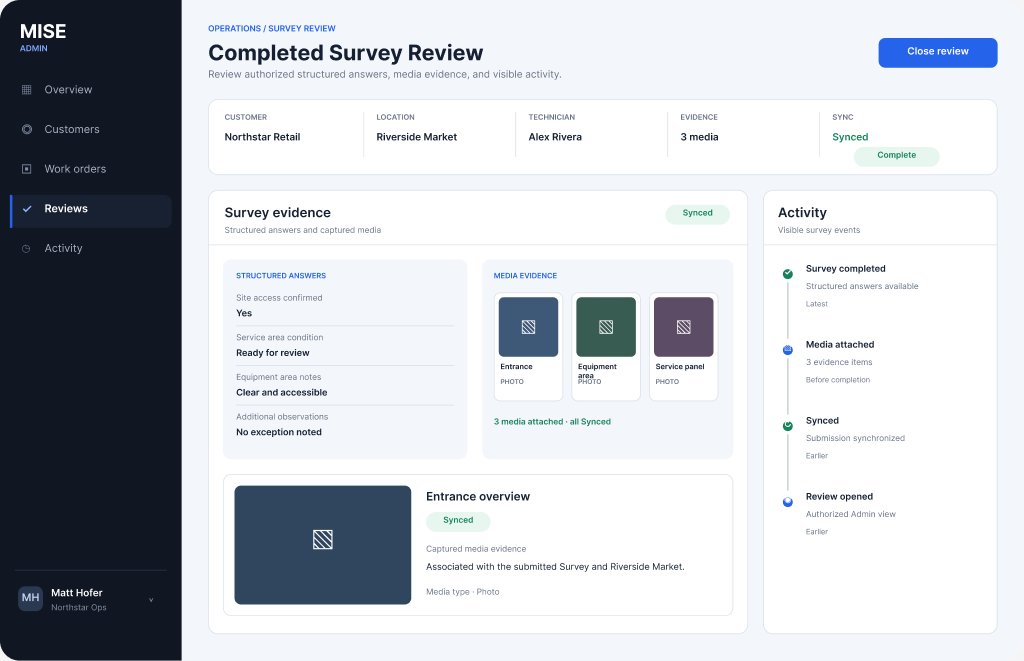1024x661 pixels.
Task: Click the Media attached blue timeline marker
Action: click(788, 350)
